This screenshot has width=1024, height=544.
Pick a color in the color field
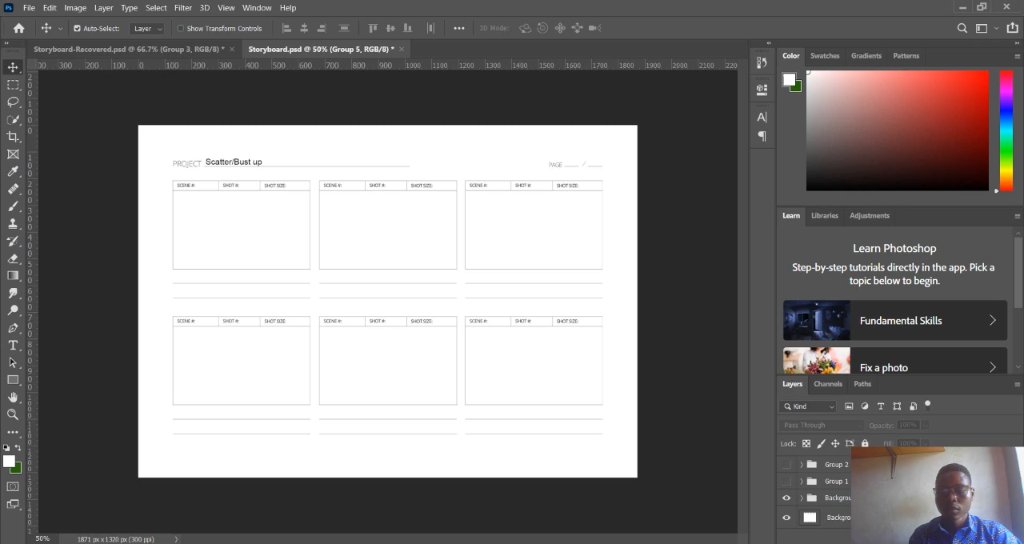(x=897, y=131)
